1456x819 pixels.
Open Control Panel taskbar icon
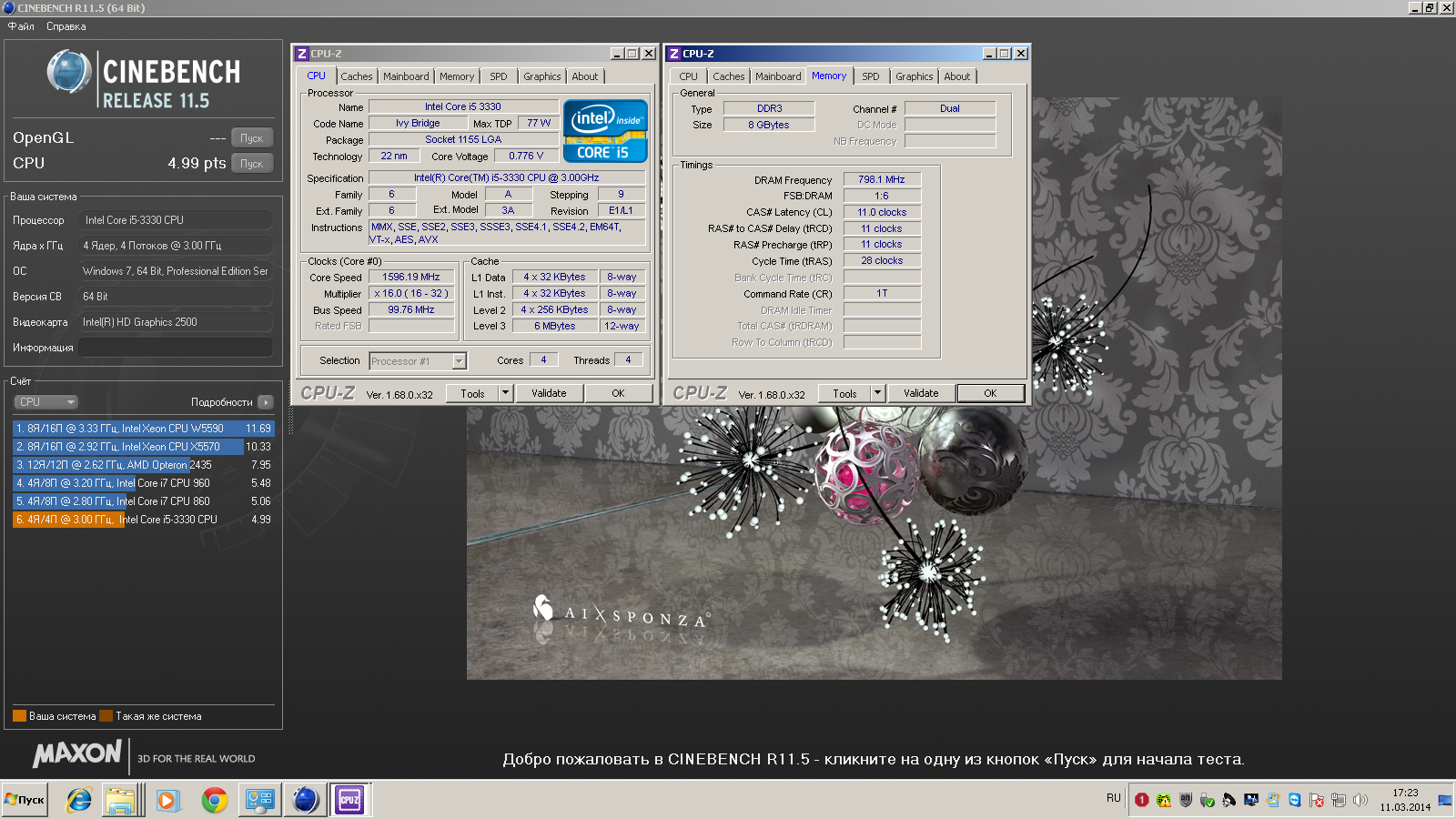click(x=259, y=800)
